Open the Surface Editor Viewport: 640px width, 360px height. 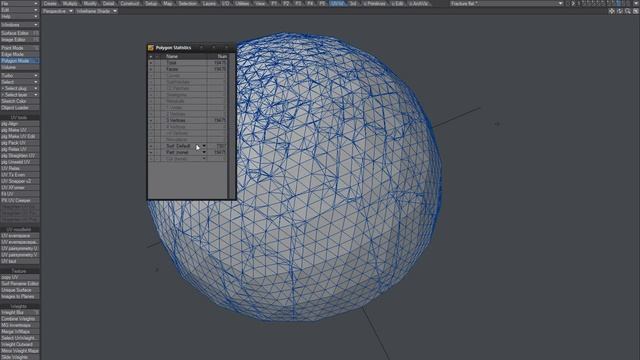pyautogui.click(x=20, y=33)
